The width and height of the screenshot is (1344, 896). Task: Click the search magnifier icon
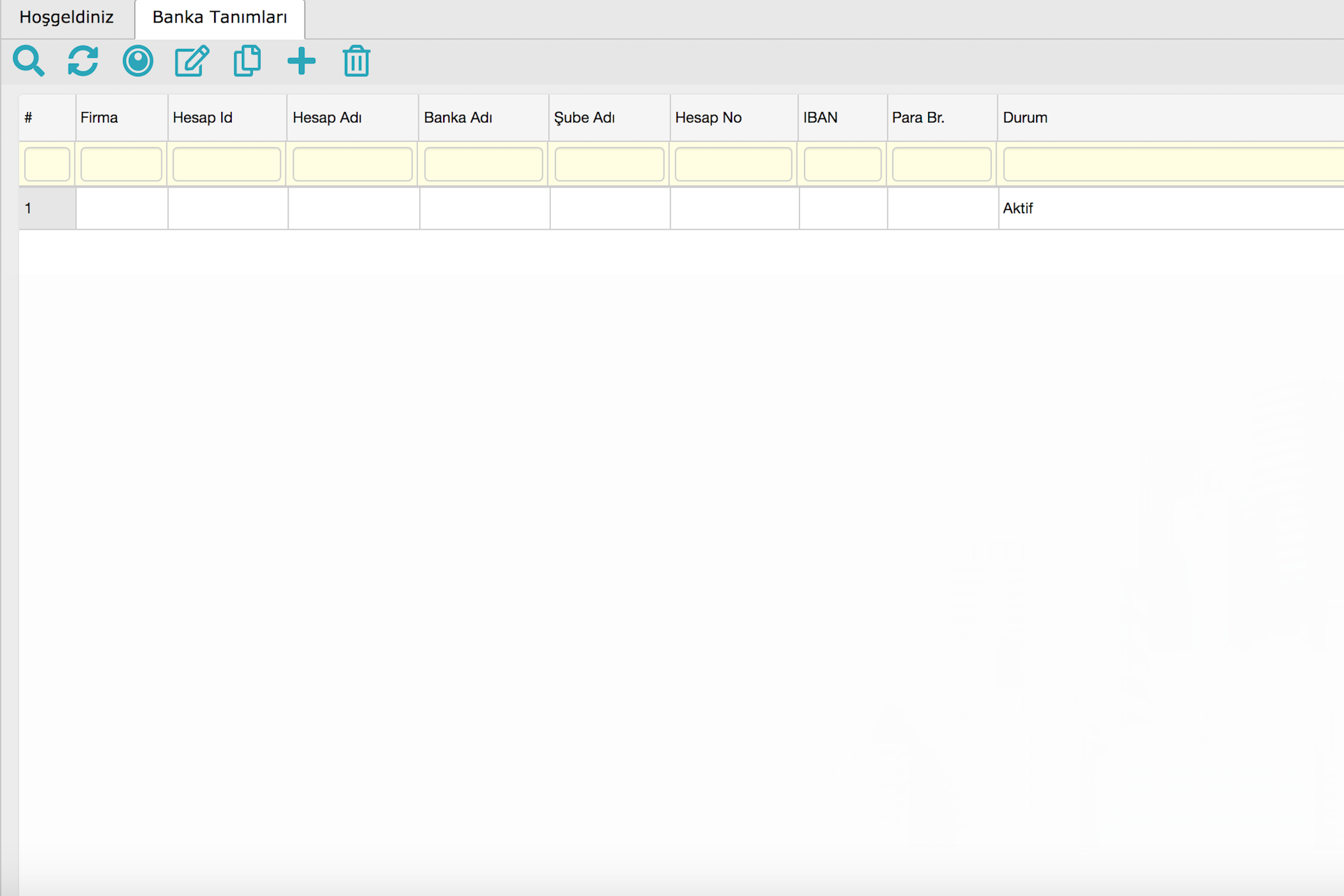pyautogui.click(x=29, y=62)
